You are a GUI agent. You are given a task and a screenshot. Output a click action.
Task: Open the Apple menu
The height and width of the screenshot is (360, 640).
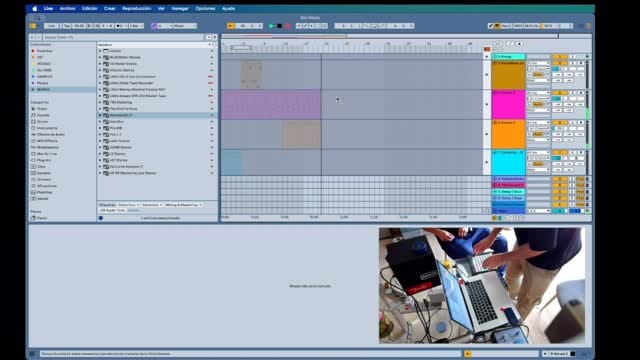(34, 9)
